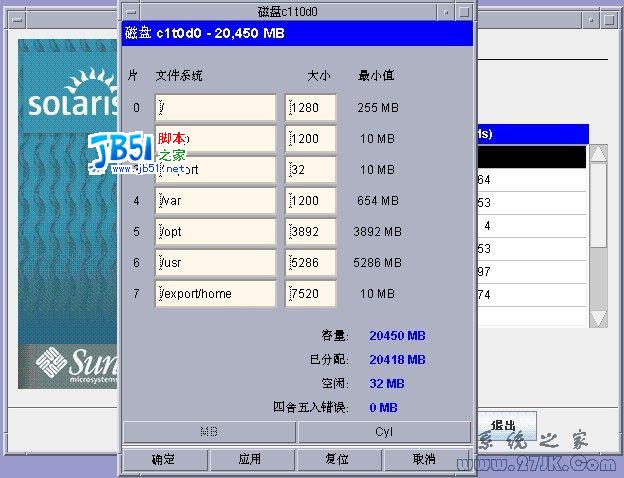Viewport: 624px width, 478px height.
Task: Click the /var slice size field
Action: click(311, 201)
